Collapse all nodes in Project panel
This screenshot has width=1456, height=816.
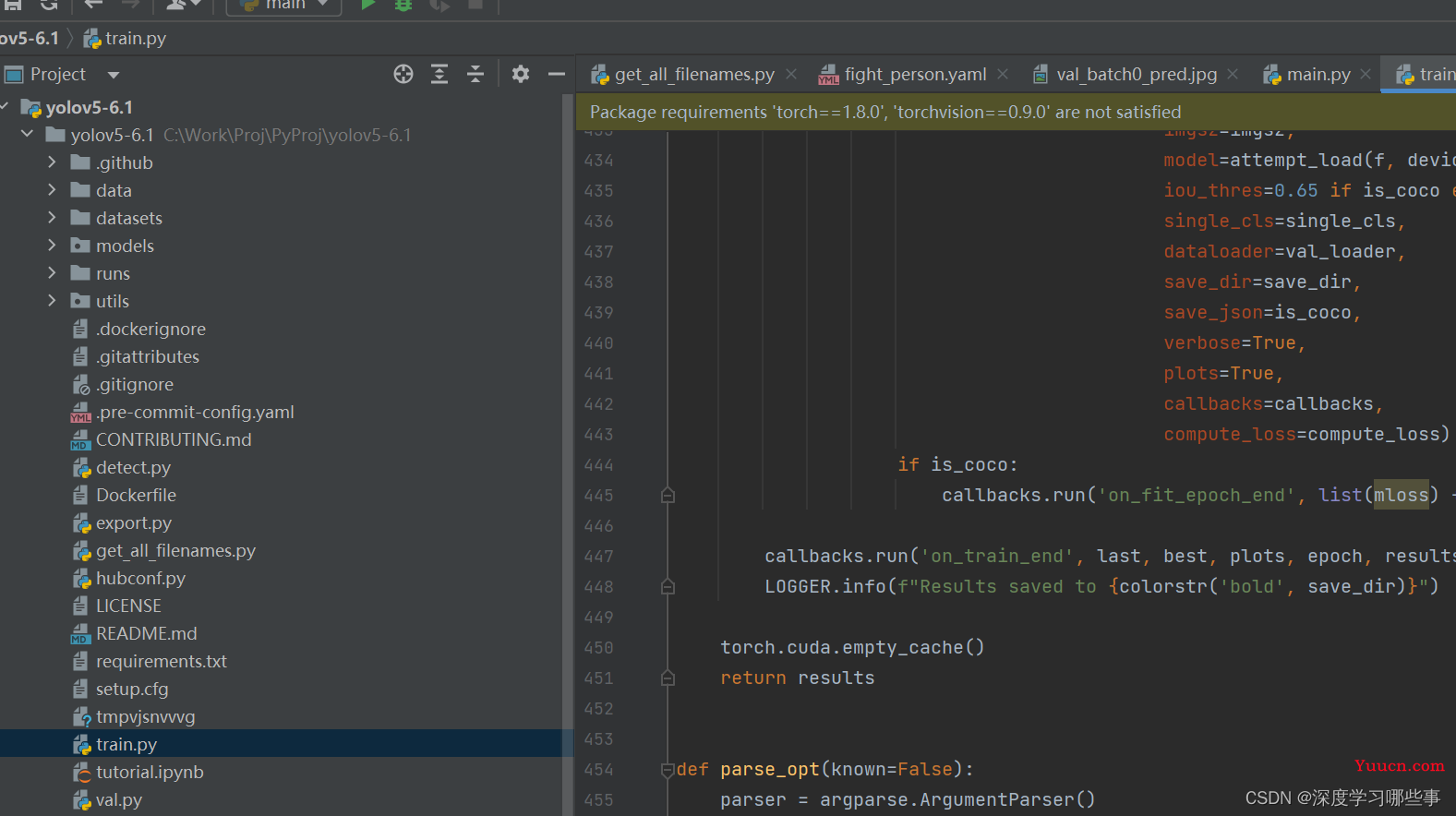click(475, 74)
